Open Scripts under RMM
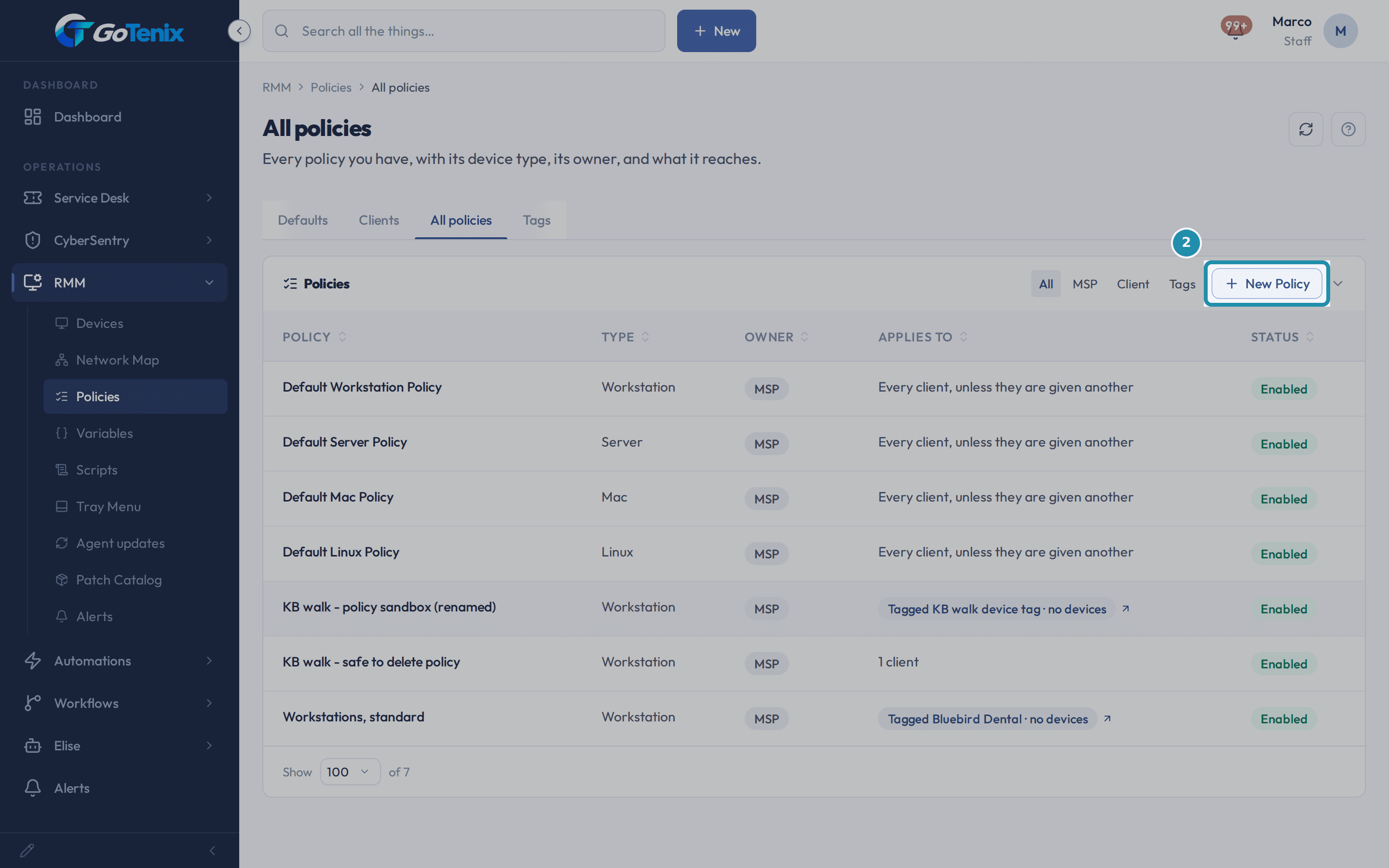The width and height of the screenshot is (1389, 868). tap(136, 470)
